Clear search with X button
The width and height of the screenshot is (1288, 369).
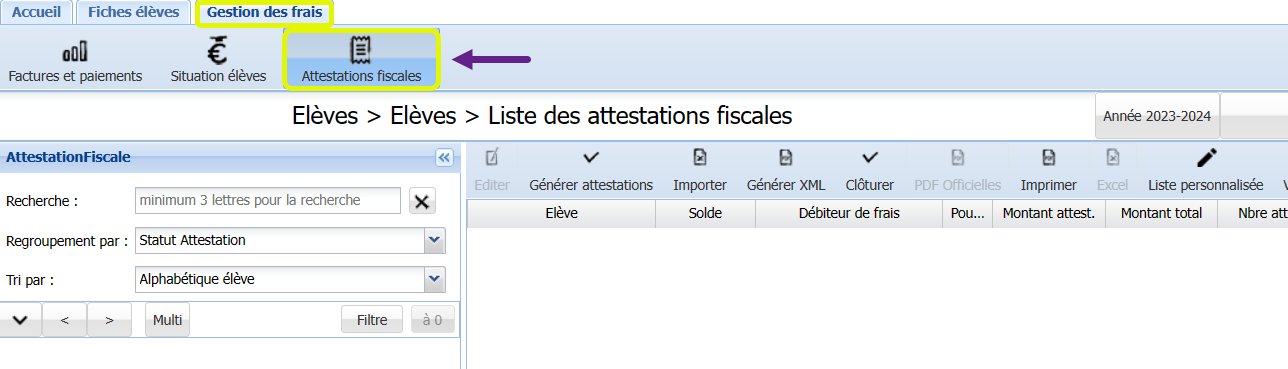tap(422, 201)
